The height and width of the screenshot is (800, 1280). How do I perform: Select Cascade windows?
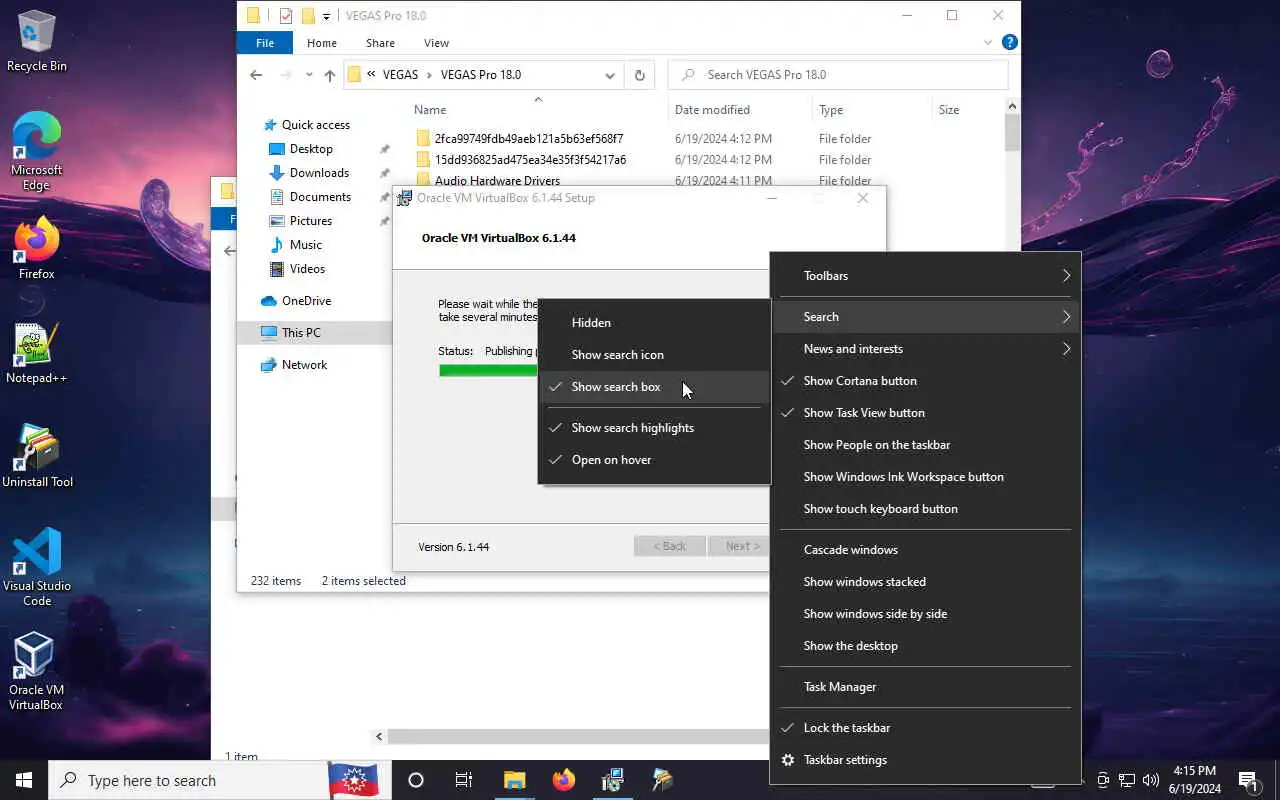(x=925, y=550)
